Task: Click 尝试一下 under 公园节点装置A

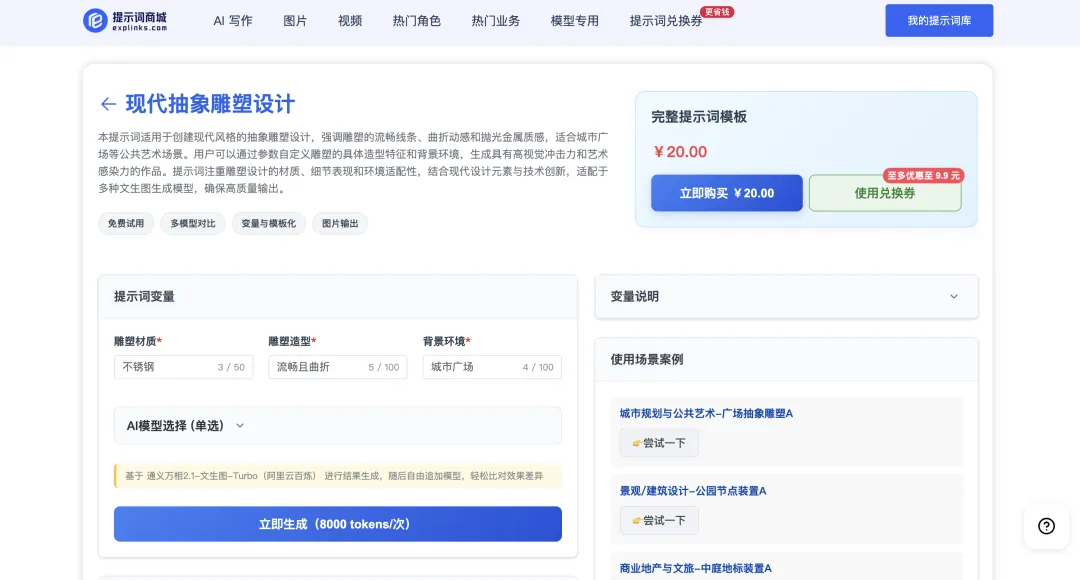Action: point(659,520)
